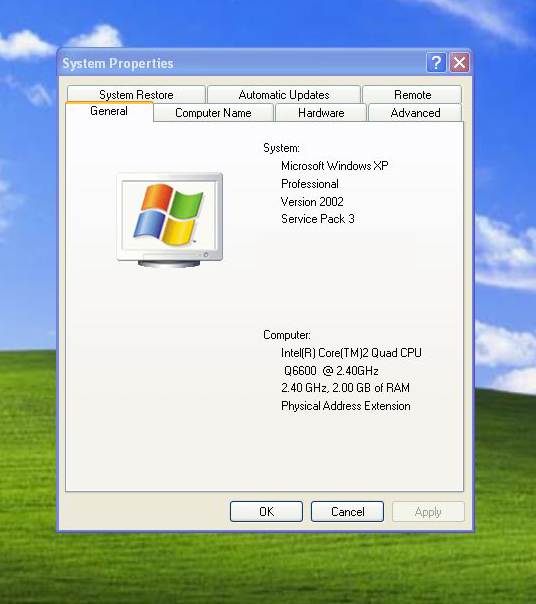Close the System Properties dialog
The width and height of the screenshot is (536, 604).
click(x=459, y=62)
